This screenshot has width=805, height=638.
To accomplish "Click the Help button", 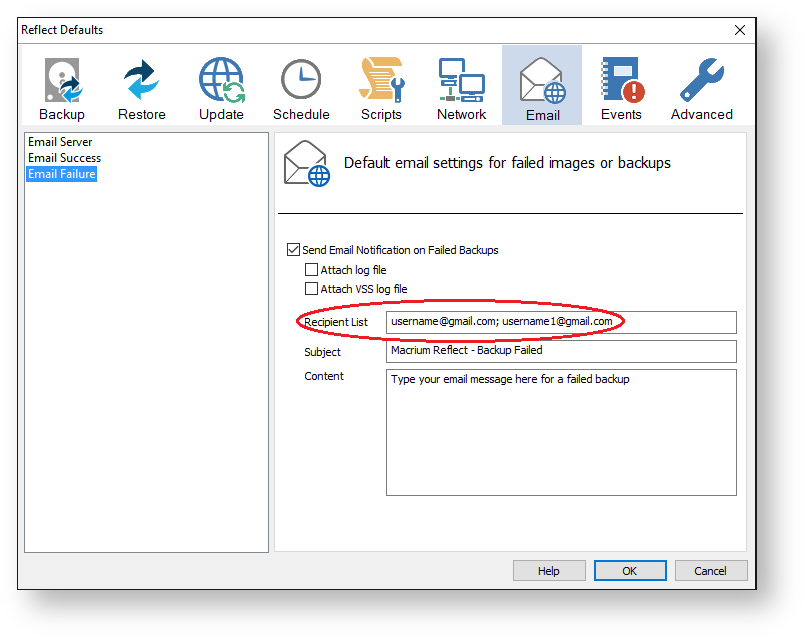I will [549, 571].
